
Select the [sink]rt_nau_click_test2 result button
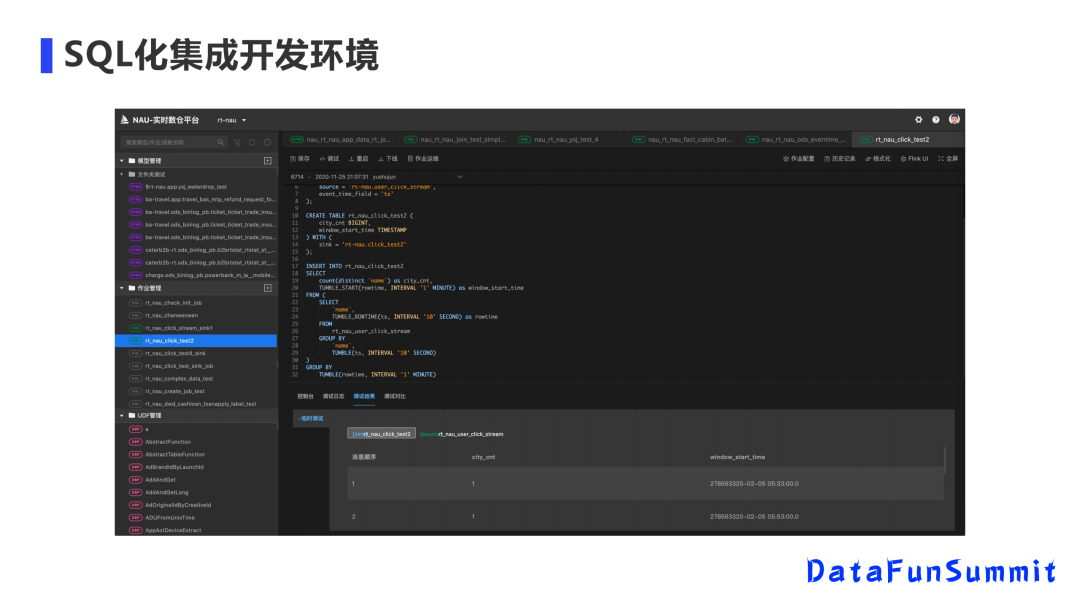coord(382,434)
